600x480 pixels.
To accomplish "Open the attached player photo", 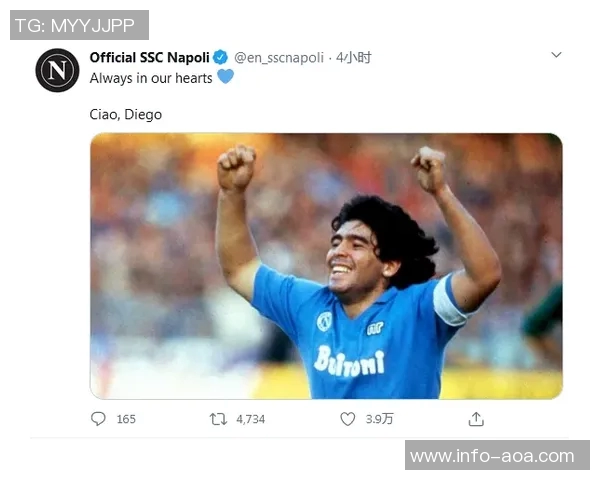I will pyautogui.click(x=326, y=266).
